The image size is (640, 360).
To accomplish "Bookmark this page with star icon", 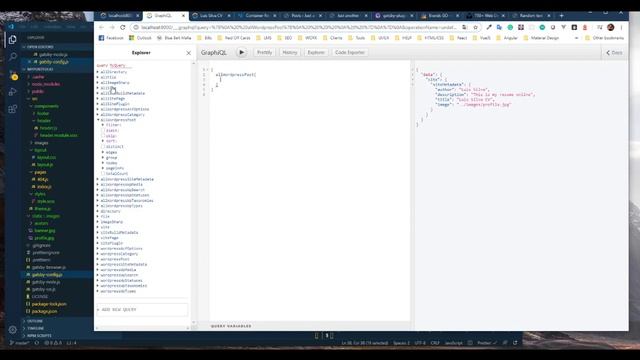I will click(476, 27).
